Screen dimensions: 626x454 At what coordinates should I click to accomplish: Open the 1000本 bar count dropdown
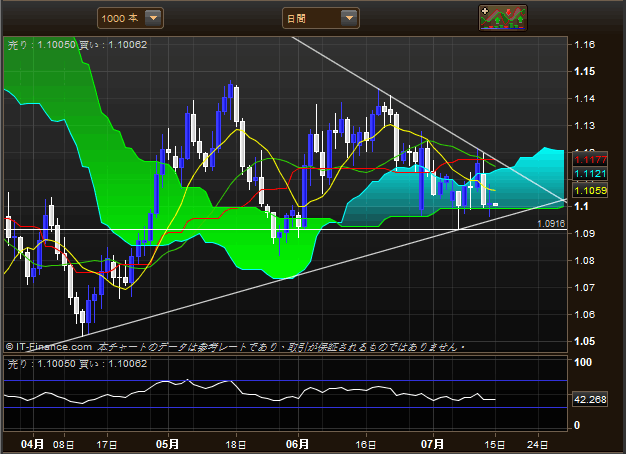[130, 18]
